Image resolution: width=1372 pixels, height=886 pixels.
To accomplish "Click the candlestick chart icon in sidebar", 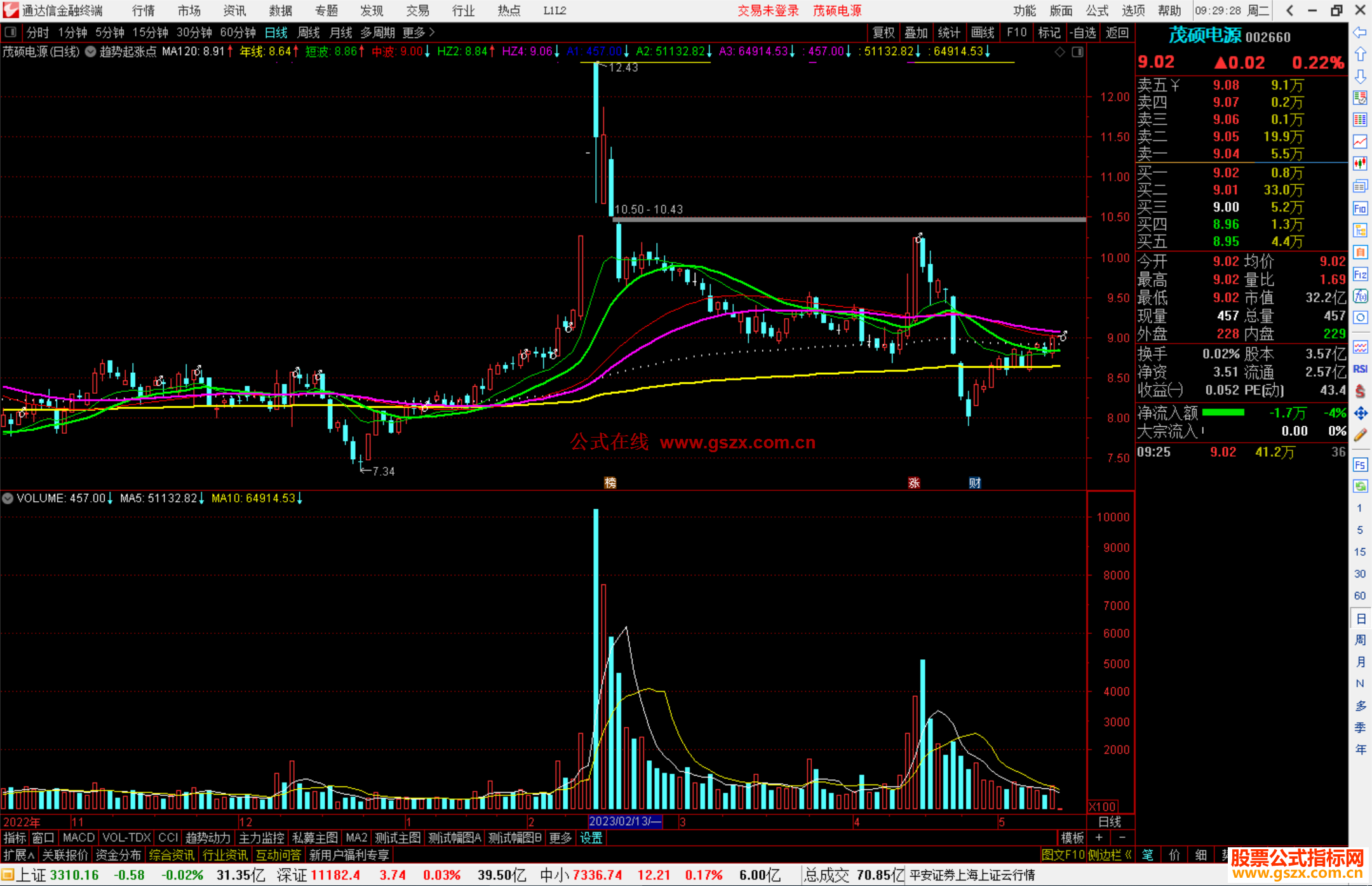I will (x=1360, y=163).
